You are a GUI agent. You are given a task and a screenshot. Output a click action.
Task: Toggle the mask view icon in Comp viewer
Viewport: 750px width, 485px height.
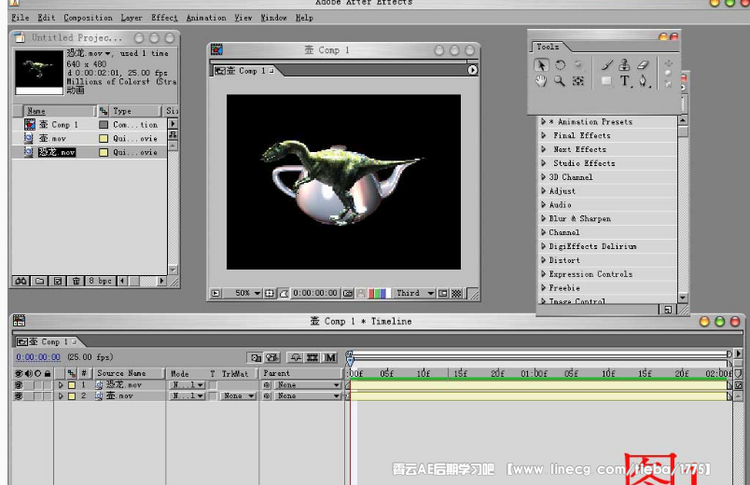click(284, 293)
